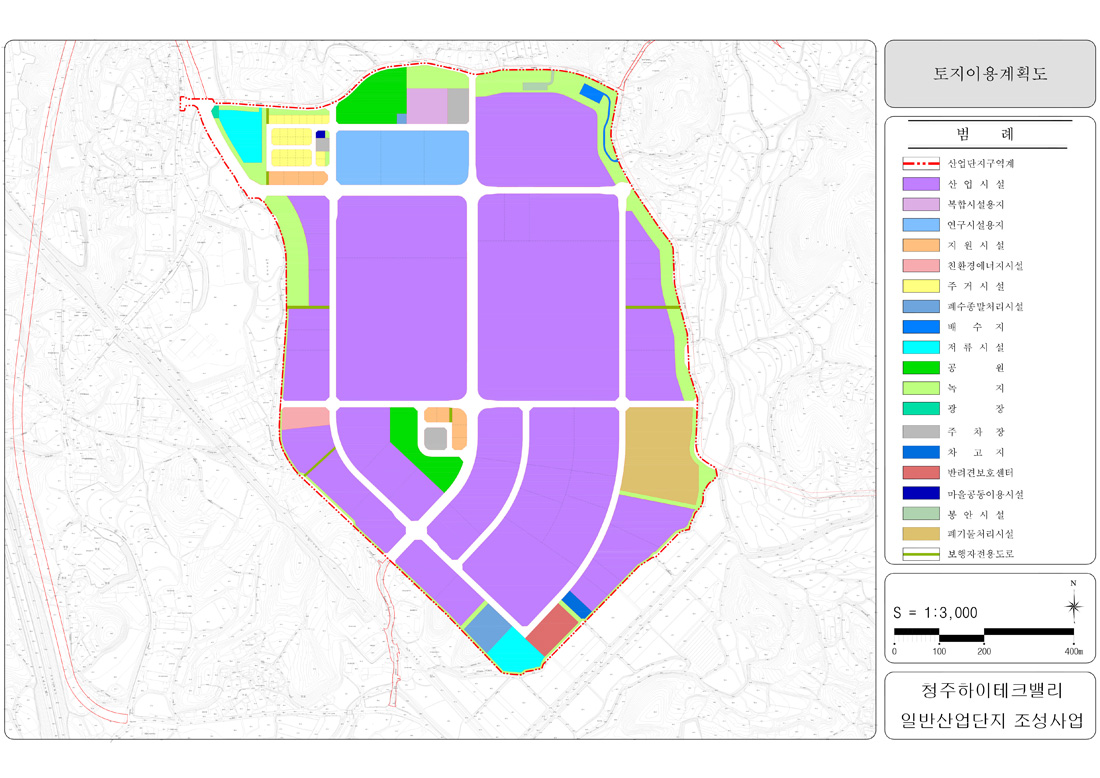The width and height of the screenshot is (1100, 778).
Task: Click the north arrow compass symbol
Action: (x=1073, y=605)
